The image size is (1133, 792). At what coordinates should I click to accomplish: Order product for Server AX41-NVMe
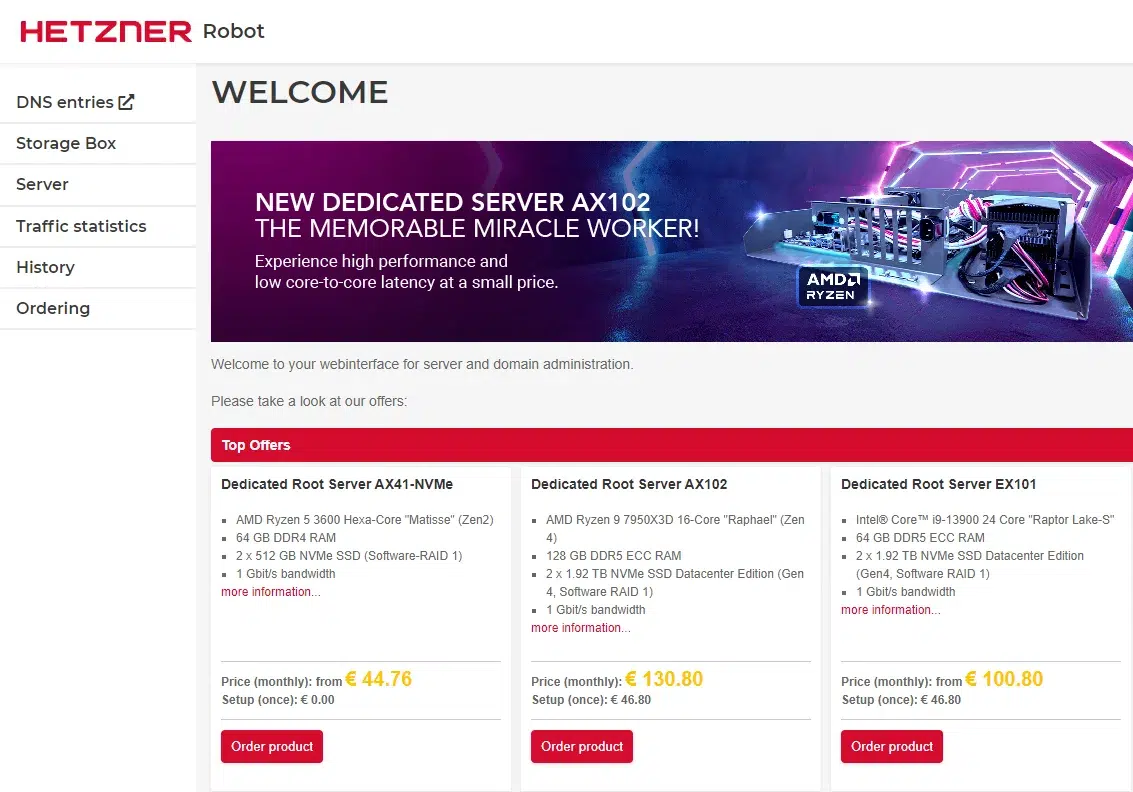[x=272, y=746]
